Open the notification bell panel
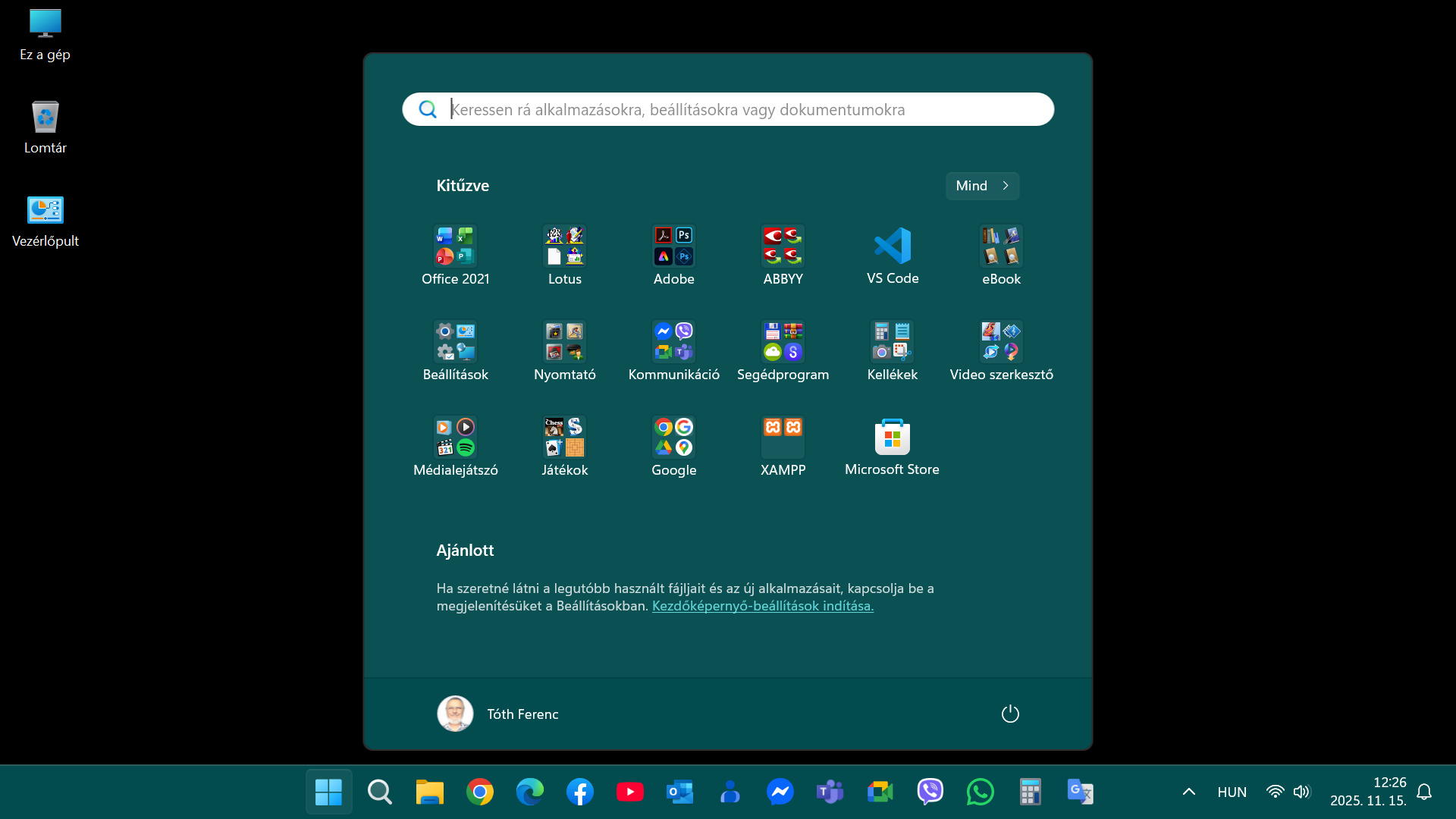1456x819 pixels. tap(1424, 792)
